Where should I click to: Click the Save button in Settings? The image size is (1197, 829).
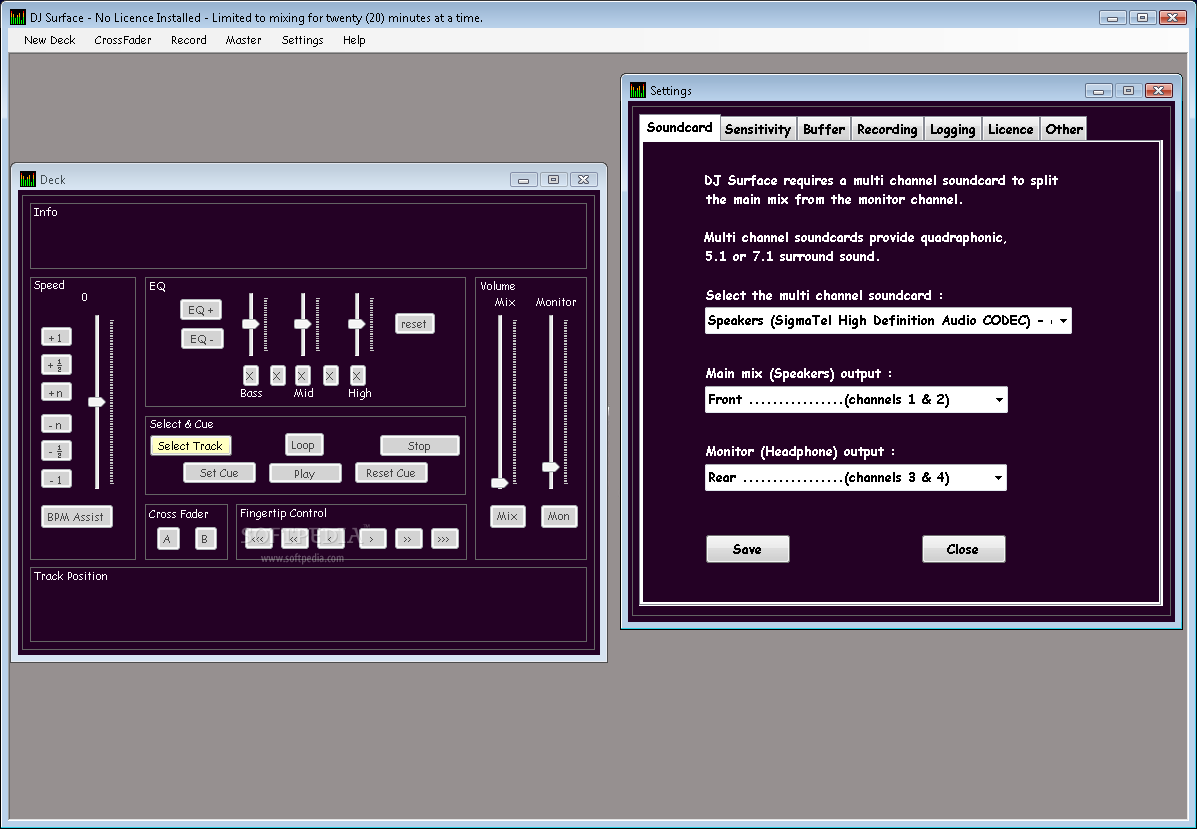[x=747, y=550]
